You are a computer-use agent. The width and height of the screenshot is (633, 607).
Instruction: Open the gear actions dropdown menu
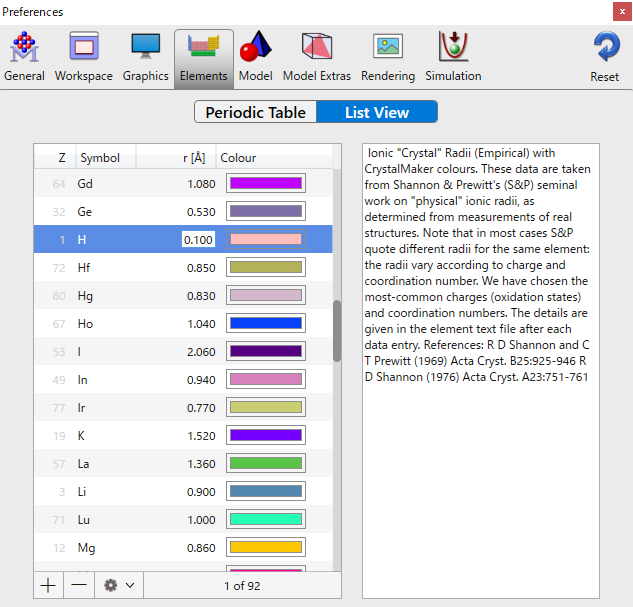click(119, 585)
